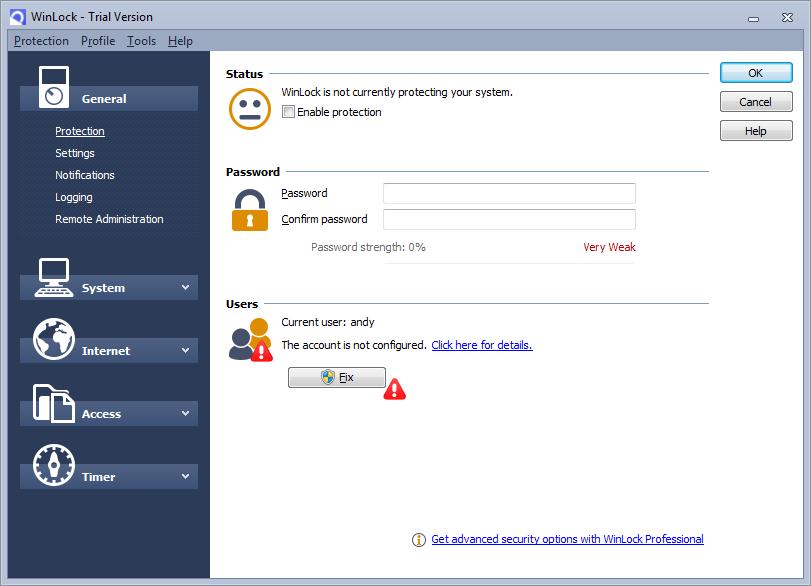This screenshot has height=586, width=811.
Task: Select Logging in the sidebar
Action: click(x=74, y=197)
